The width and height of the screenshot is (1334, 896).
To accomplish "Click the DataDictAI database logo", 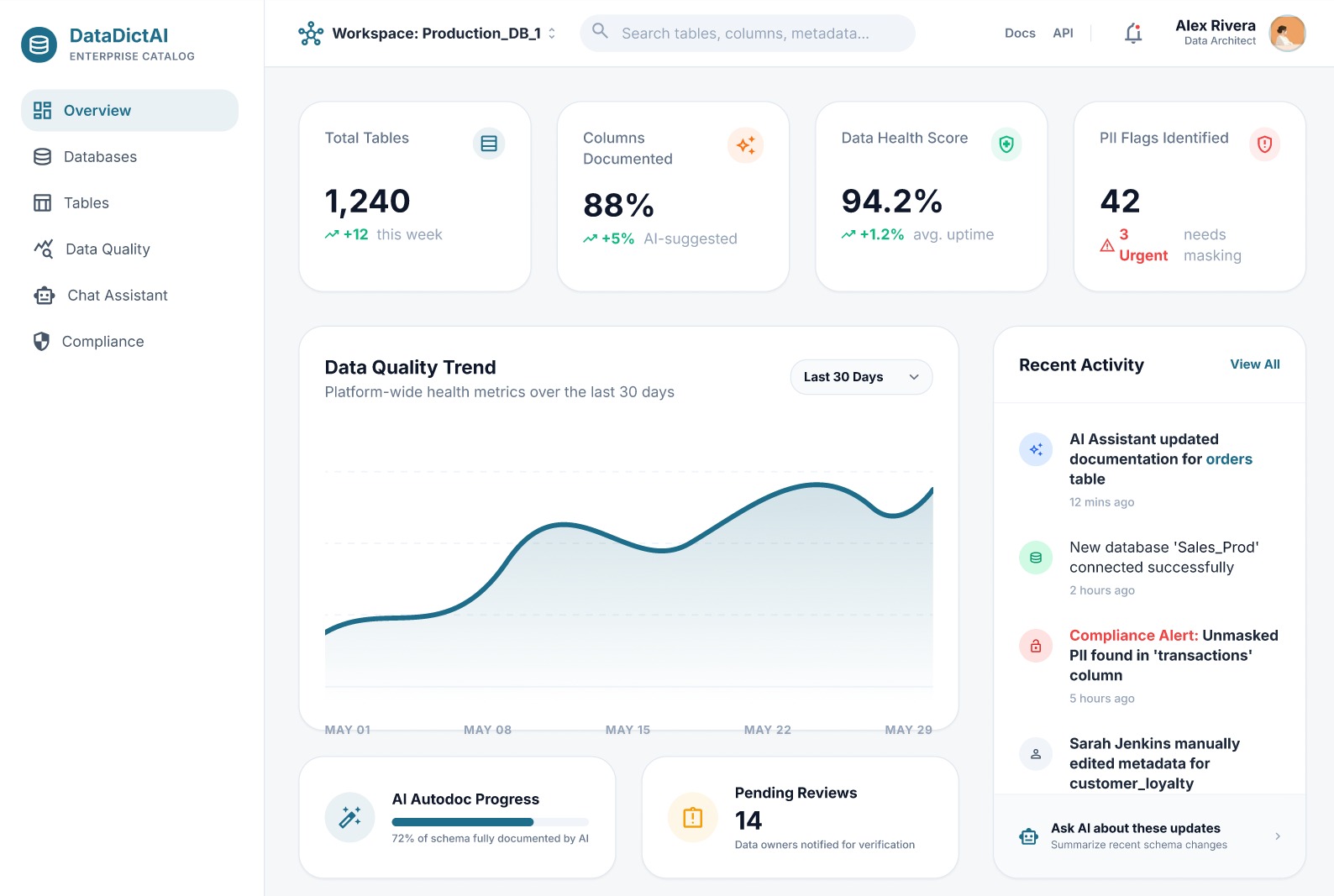I will [x=39, y=45].
